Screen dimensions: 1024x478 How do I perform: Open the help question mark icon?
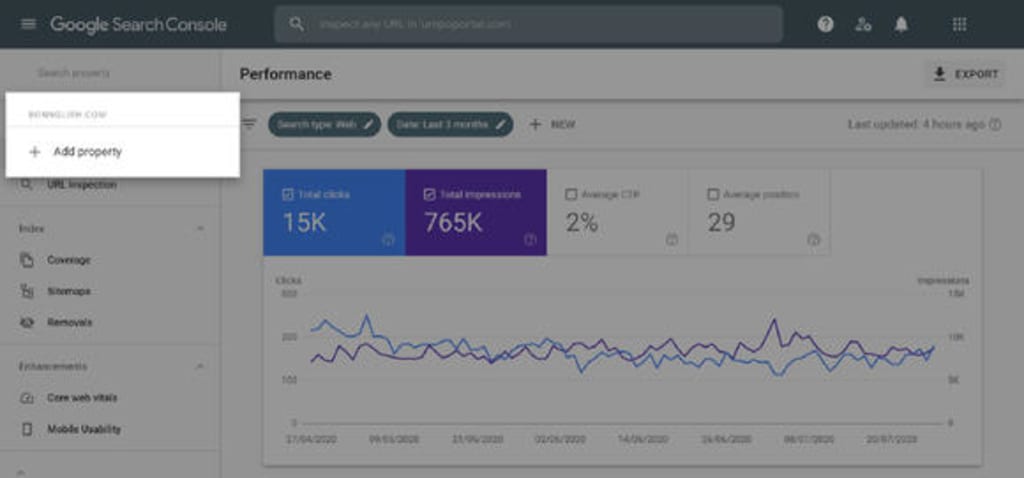coord(825,24)
